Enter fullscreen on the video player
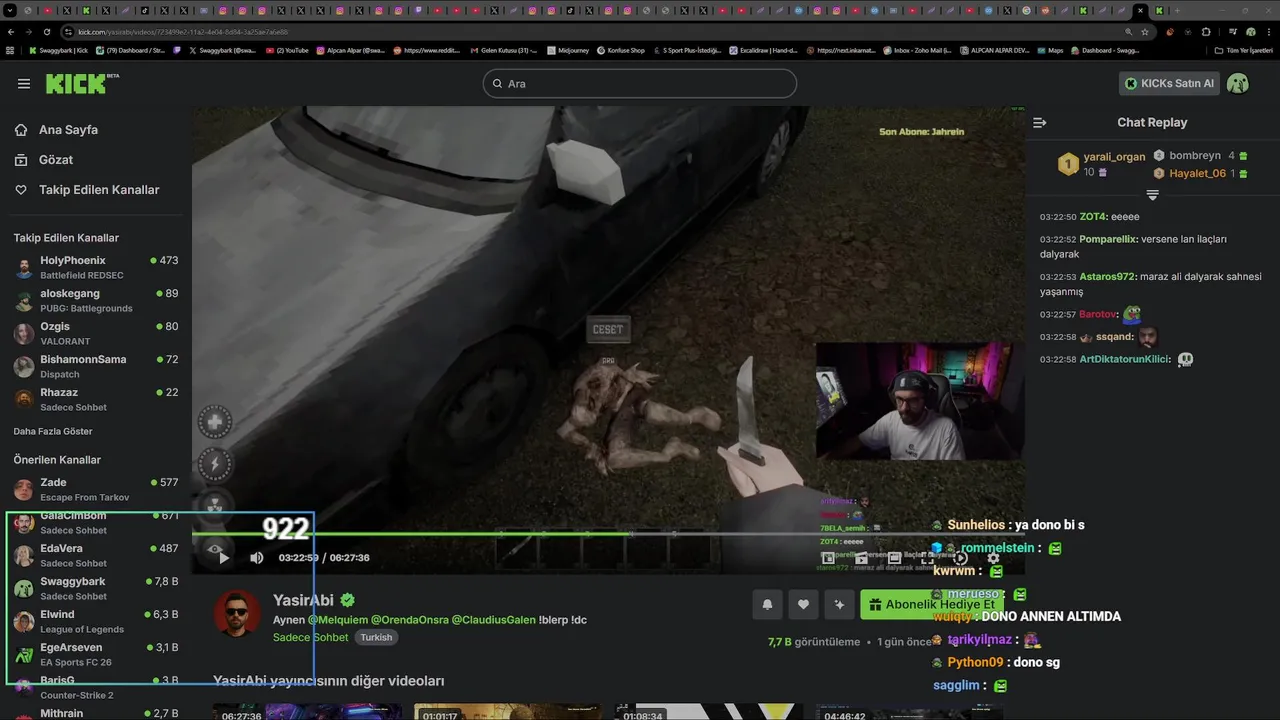1280x720 pixels. pyautogui.click(x=927, y=558)
